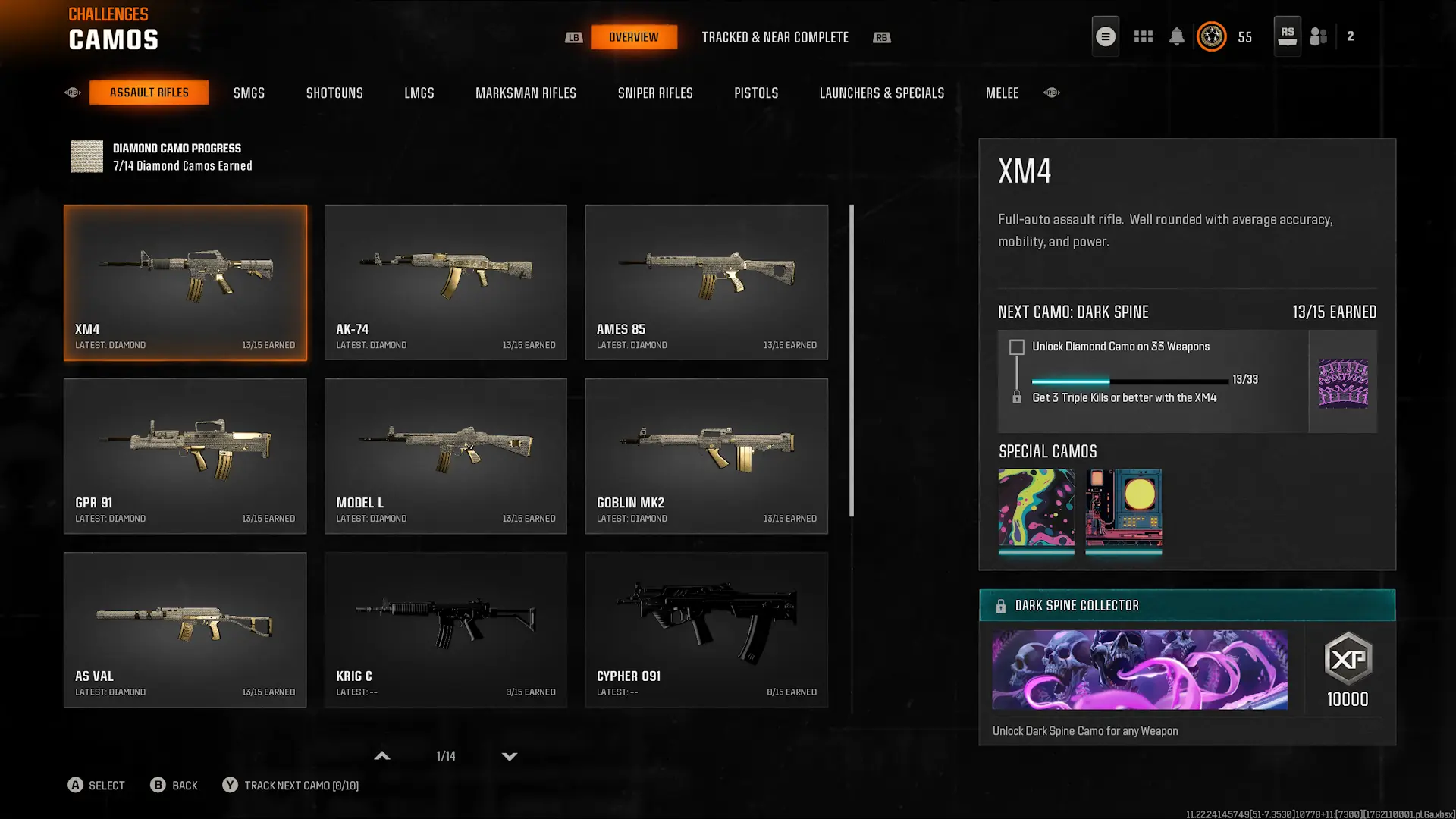Open the notifications bell icon

1176,36
